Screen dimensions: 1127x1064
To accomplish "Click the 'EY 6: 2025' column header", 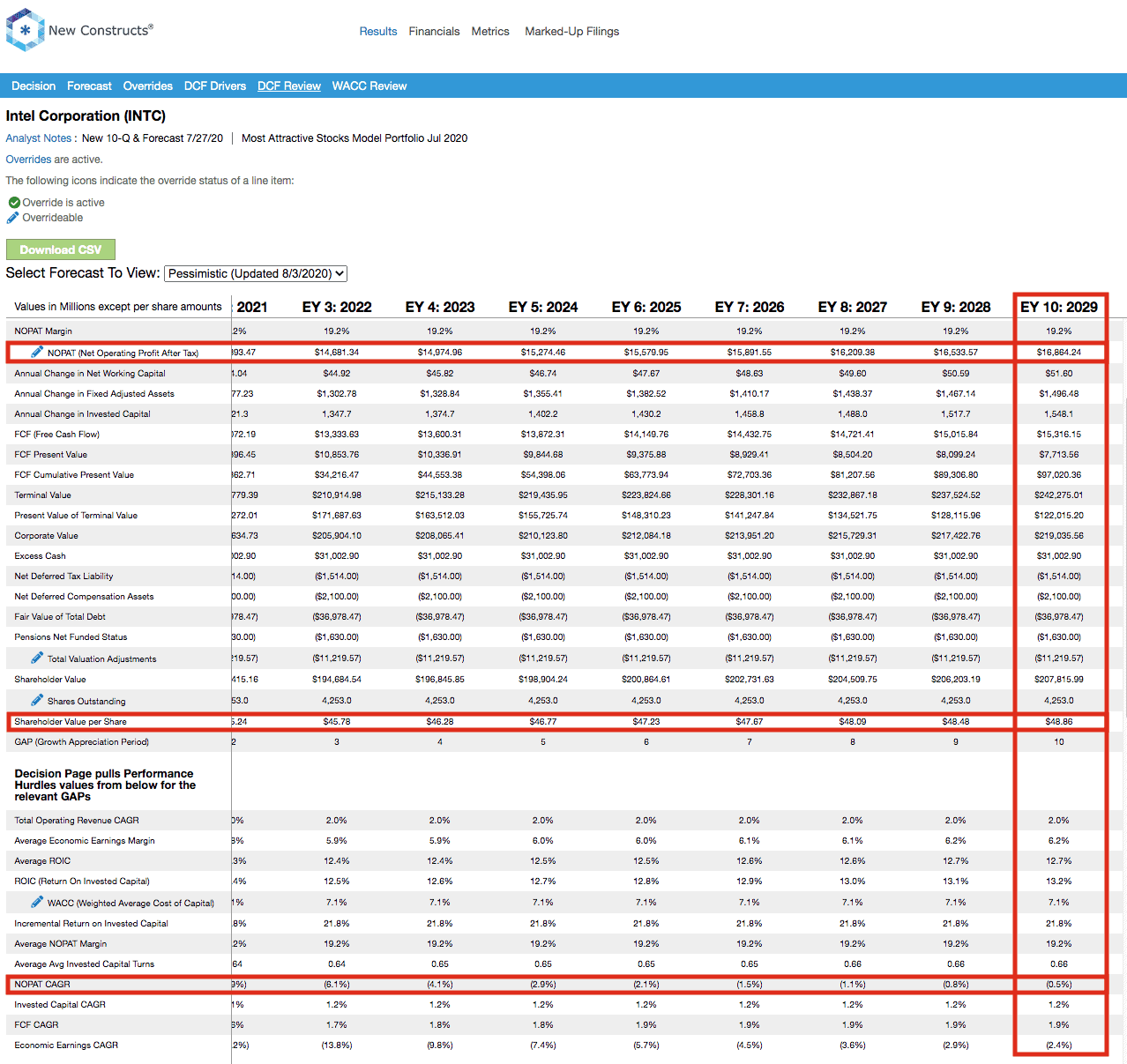I will tap(646, 307).
